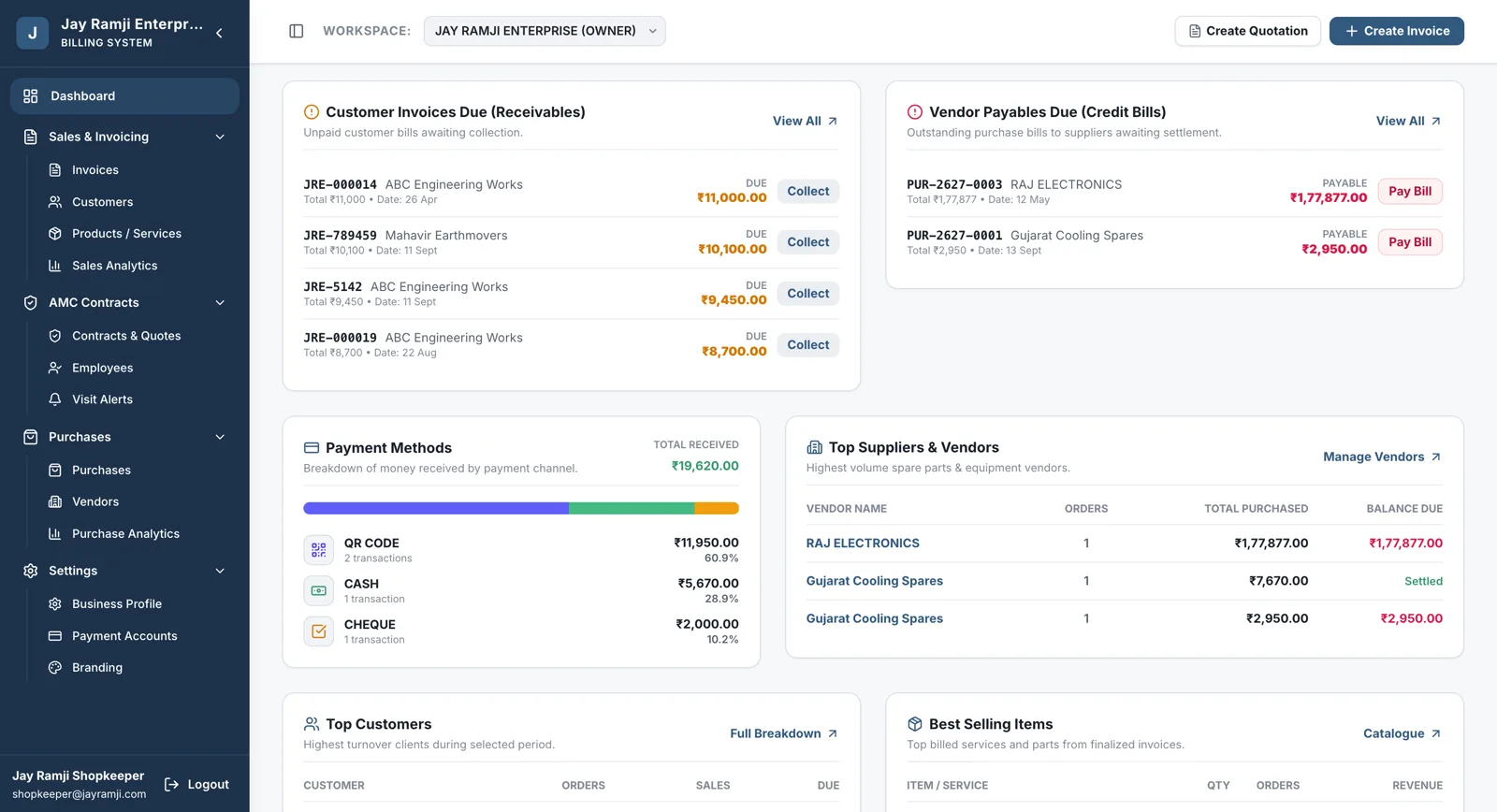Image resolution: width=1497 pixels, height=812 pixels.
Task: Toggle the sidebar panel icon near Workspace
Action: [x=297, y=31]
